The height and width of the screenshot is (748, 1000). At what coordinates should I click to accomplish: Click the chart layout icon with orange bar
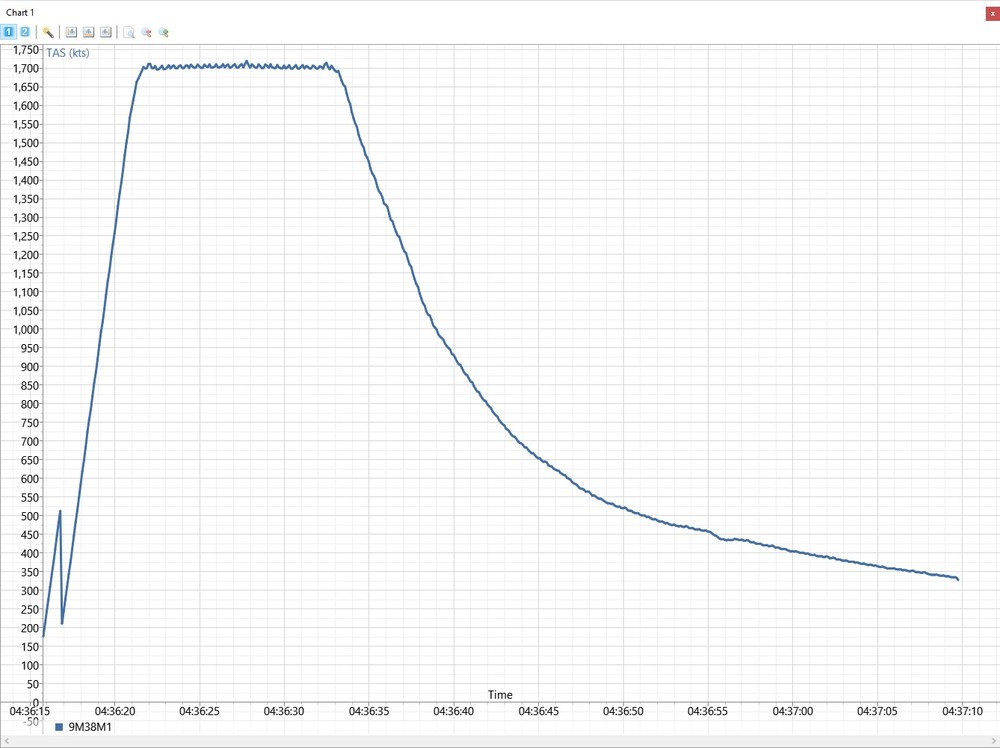(89, 32)
